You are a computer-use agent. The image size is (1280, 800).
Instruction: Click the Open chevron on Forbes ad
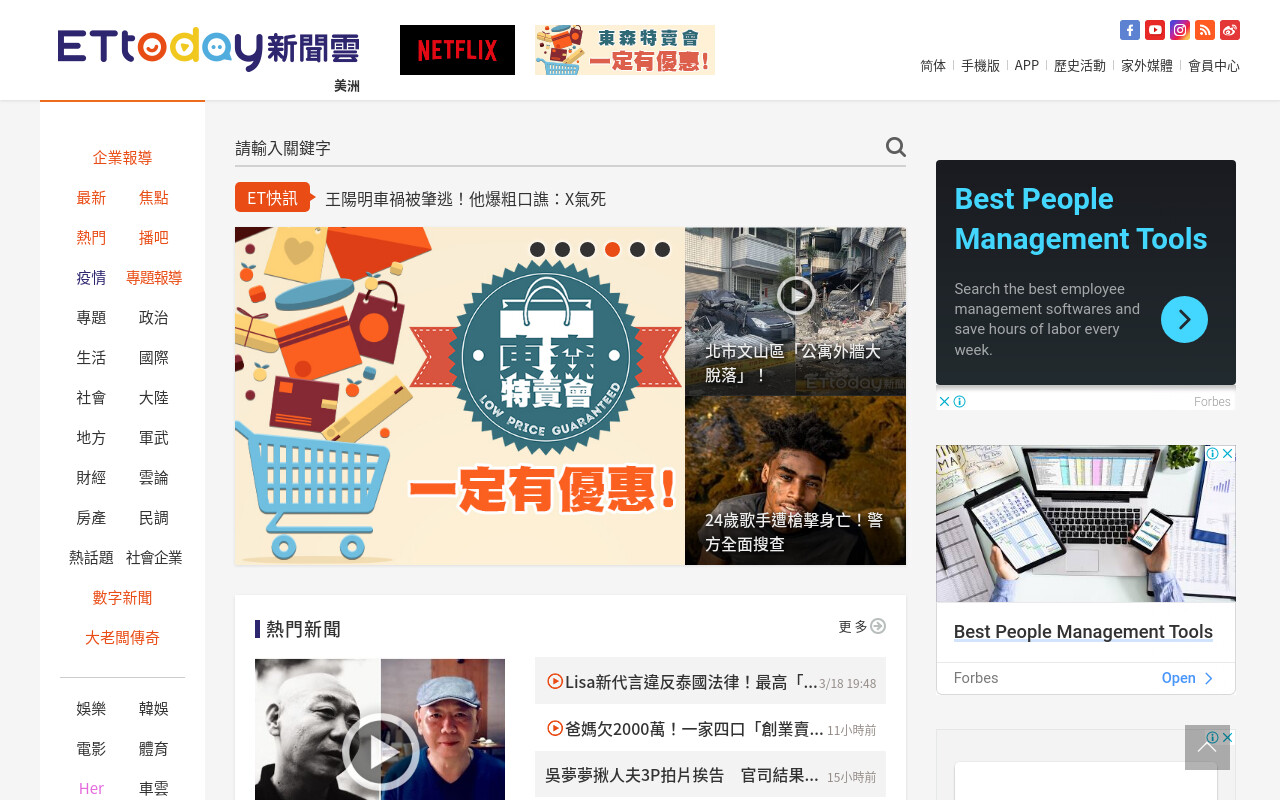click(x=1209, y=678)
